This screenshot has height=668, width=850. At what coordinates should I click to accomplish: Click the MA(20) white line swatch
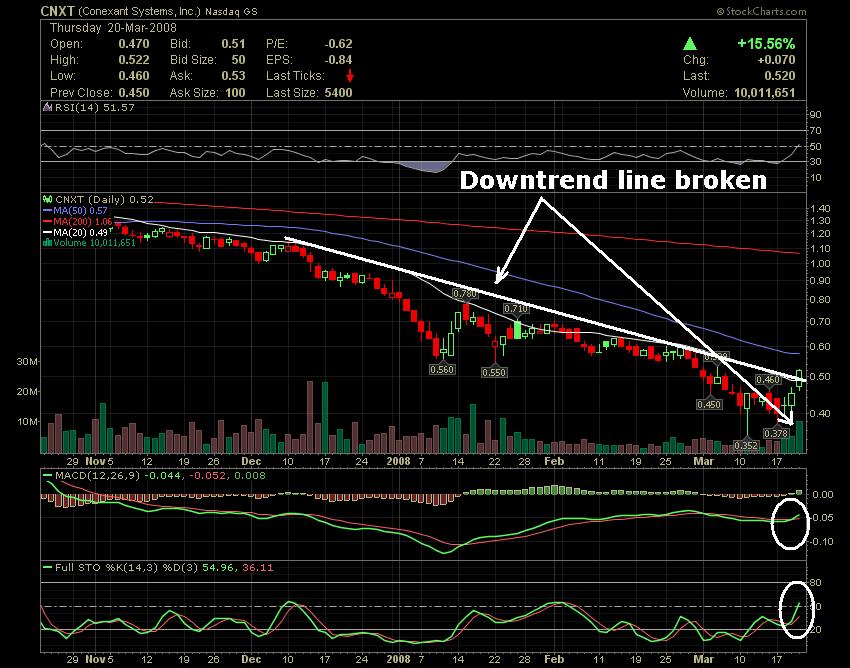click(x=47, y=232)
